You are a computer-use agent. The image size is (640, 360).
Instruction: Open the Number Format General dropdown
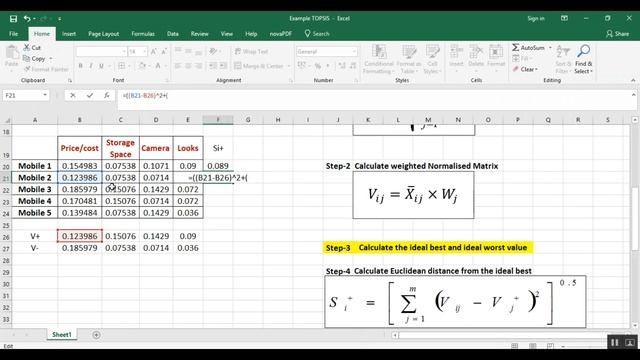click(x=354, y=52)
